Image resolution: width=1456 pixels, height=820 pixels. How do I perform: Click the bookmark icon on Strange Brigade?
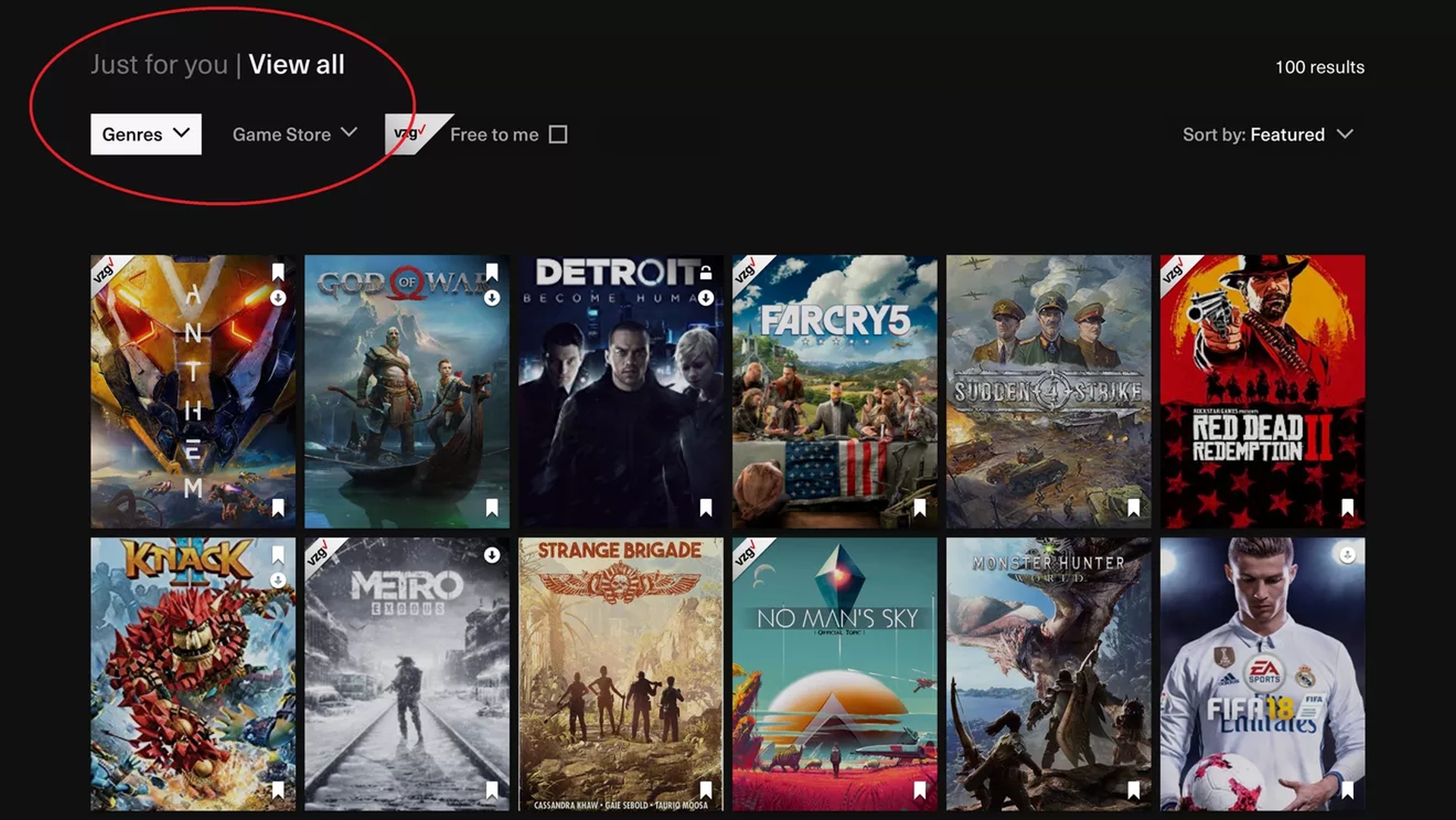[x=706, y=790]
